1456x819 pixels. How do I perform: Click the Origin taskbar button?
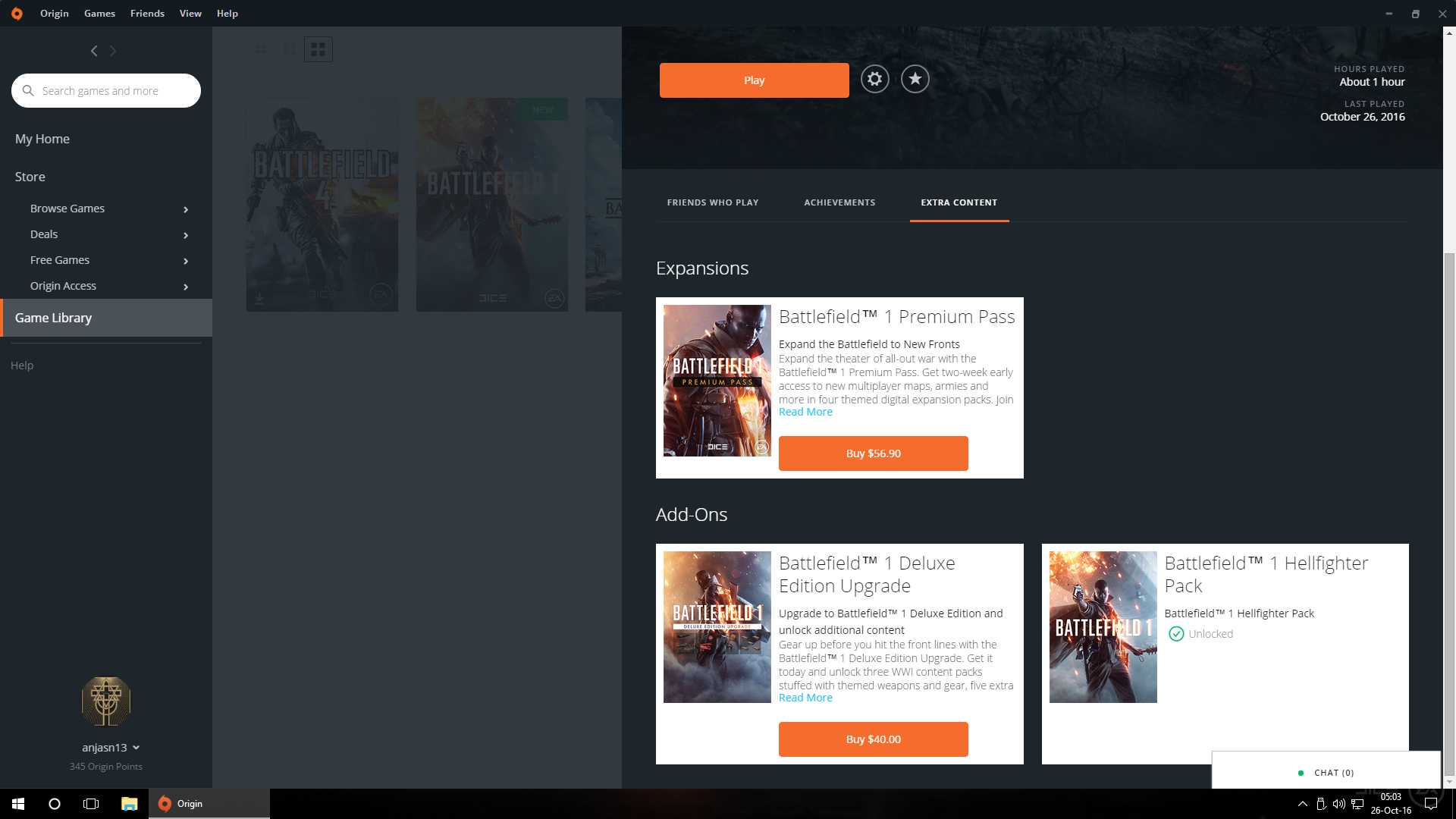tap(209, 804)
